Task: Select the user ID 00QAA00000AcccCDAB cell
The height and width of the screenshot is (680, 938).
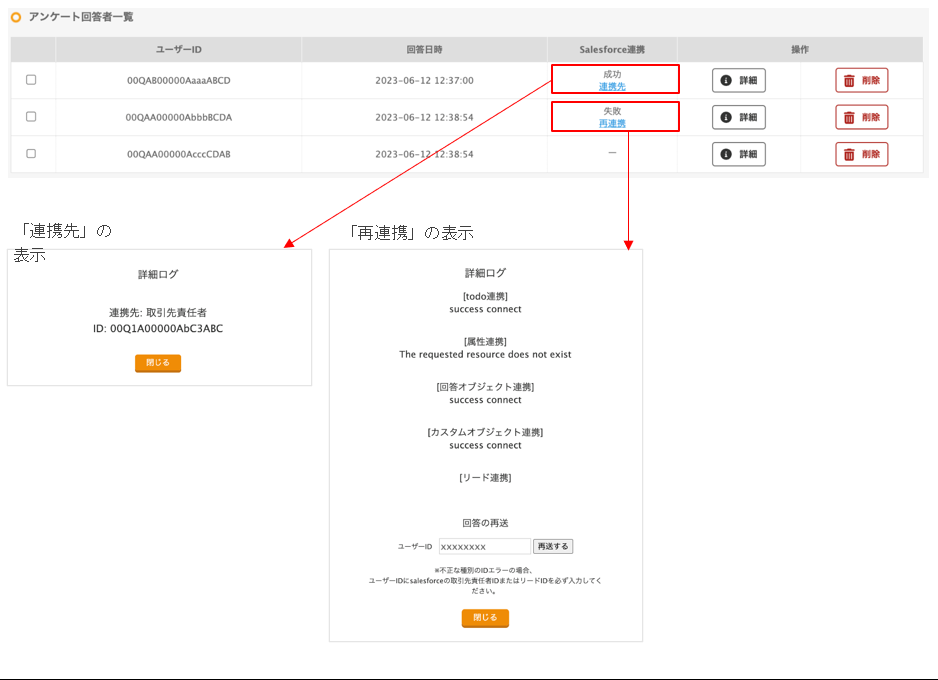Action: point(179,154)
